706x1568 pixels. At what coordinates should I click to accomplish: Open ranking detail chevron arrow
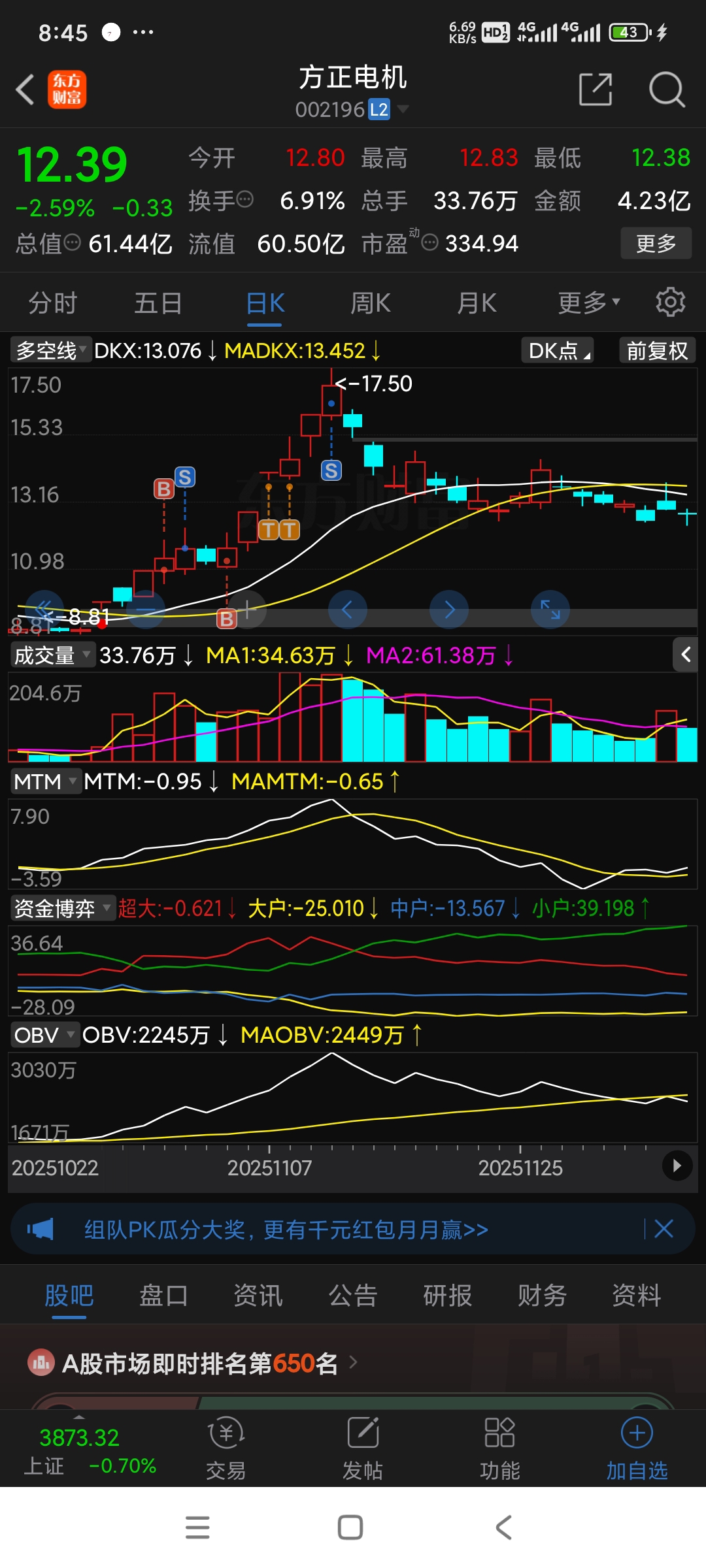(x=354, y=1362)
